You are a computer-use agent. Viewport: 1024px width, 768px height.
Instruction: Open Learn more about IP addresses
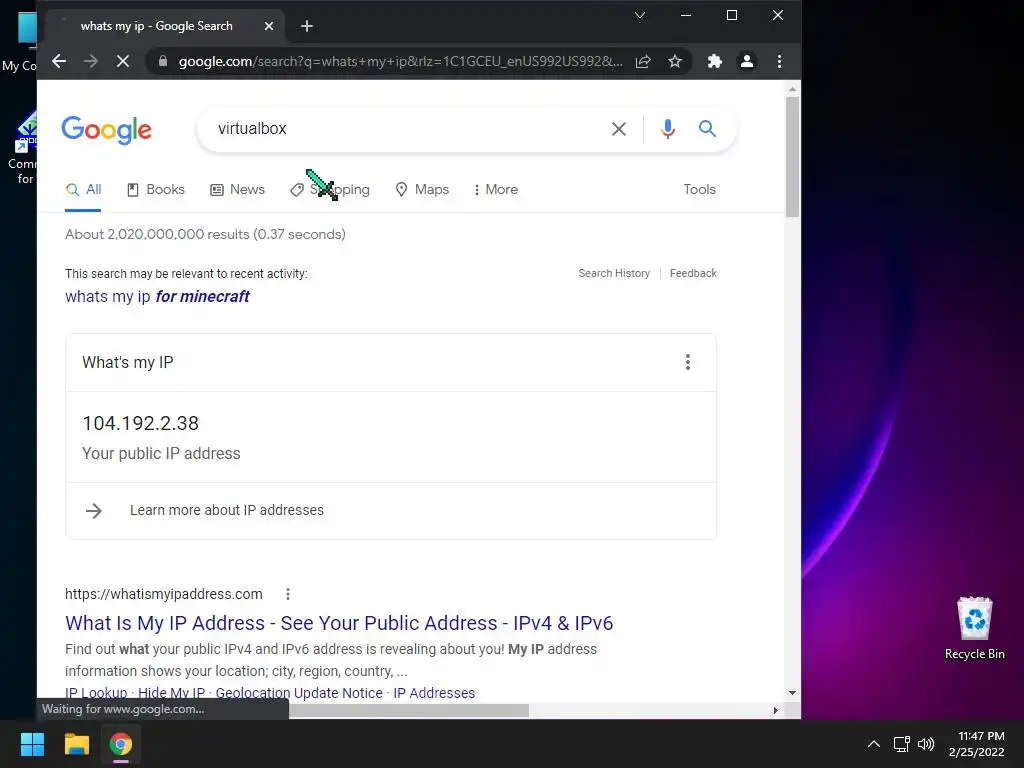[x=227, y=510]
